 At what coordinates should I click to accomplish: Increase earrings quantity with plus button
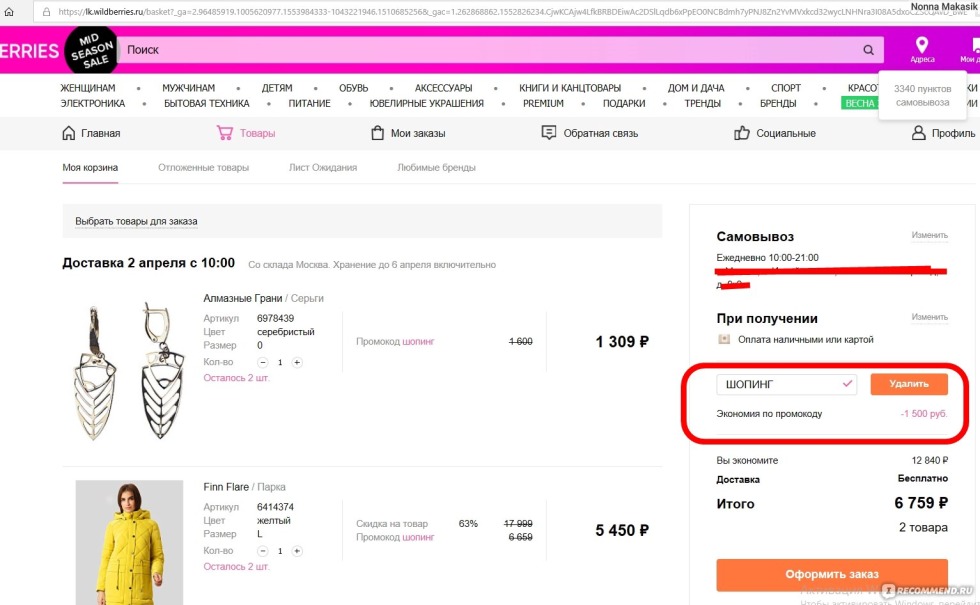coord(297,362)
